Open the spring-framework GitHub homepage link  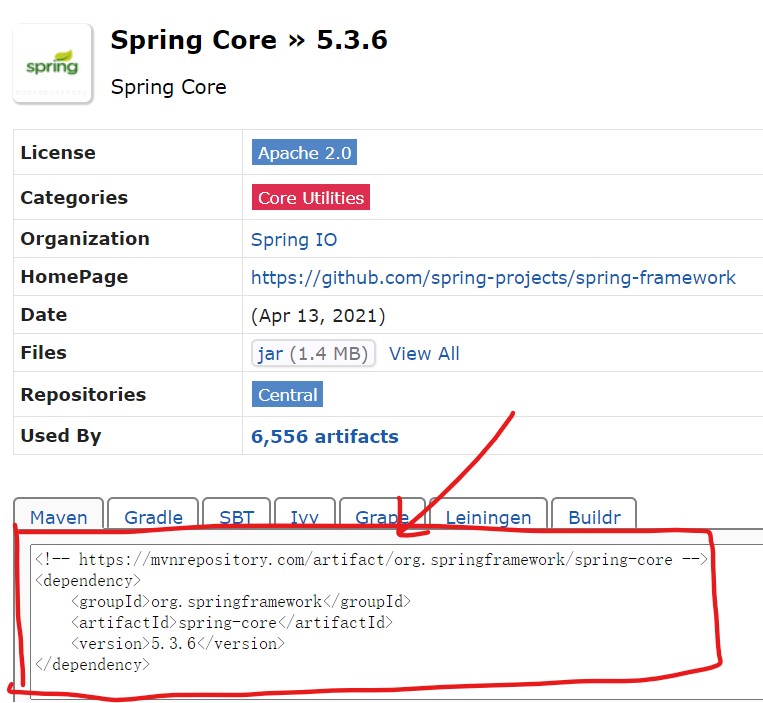(x=493, y=277)
